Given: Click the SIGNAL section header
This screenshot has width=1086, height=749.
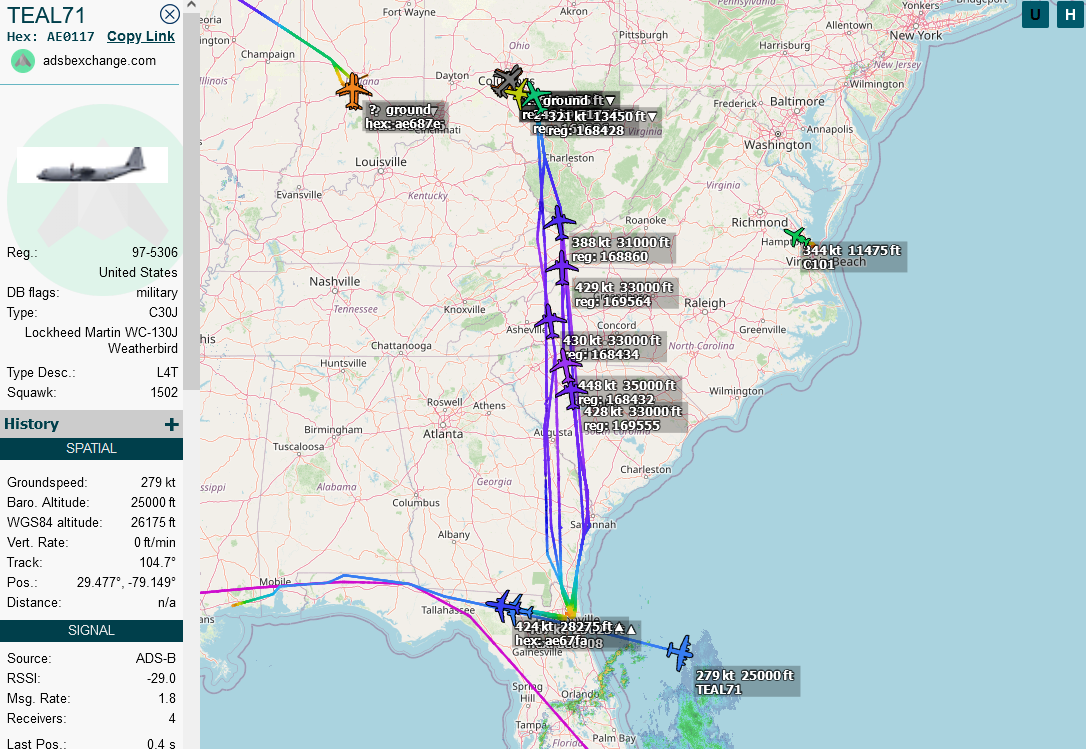Looking at the screenshot, I should coord(91,631).
